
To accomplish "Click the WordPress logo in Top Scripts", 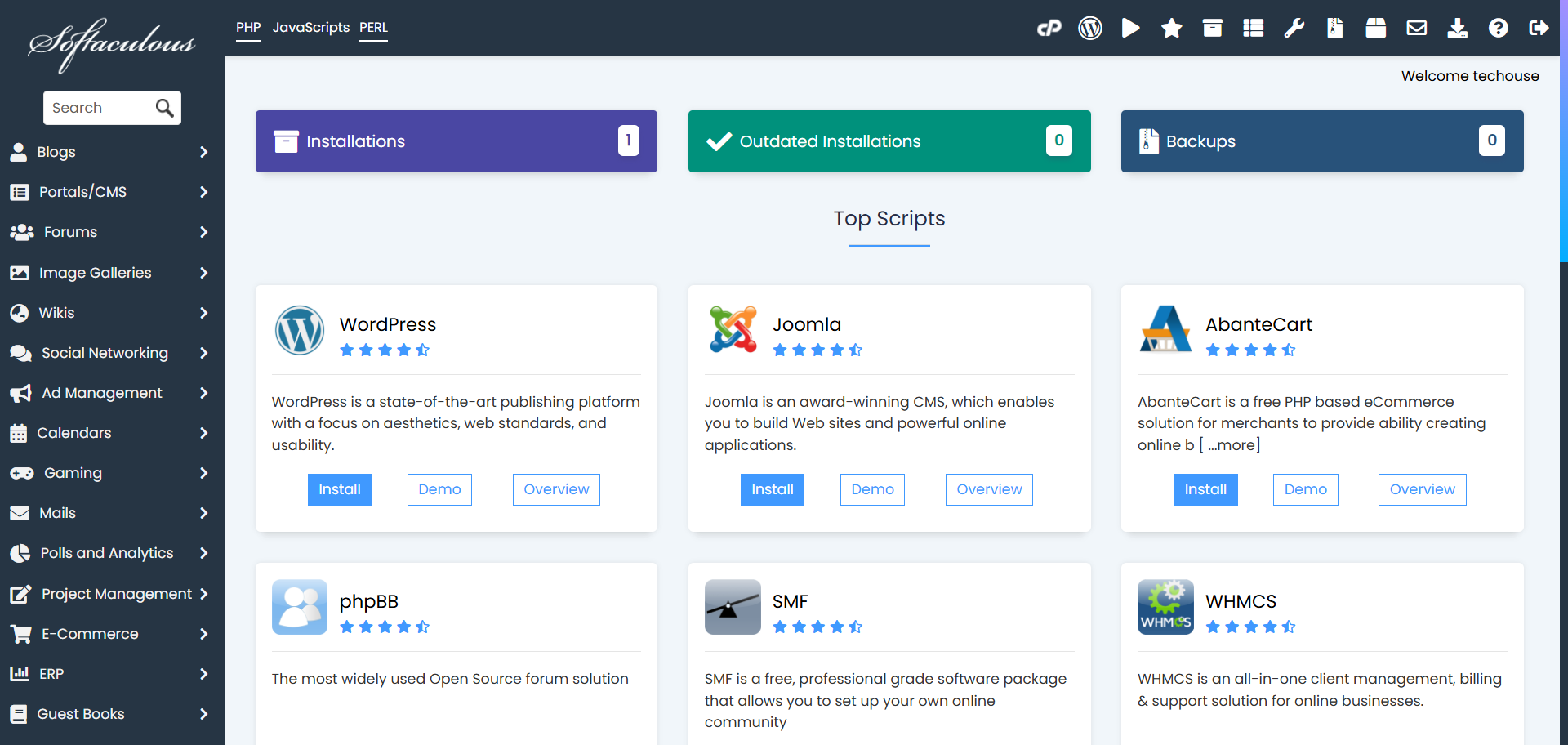I will point(300,330).
